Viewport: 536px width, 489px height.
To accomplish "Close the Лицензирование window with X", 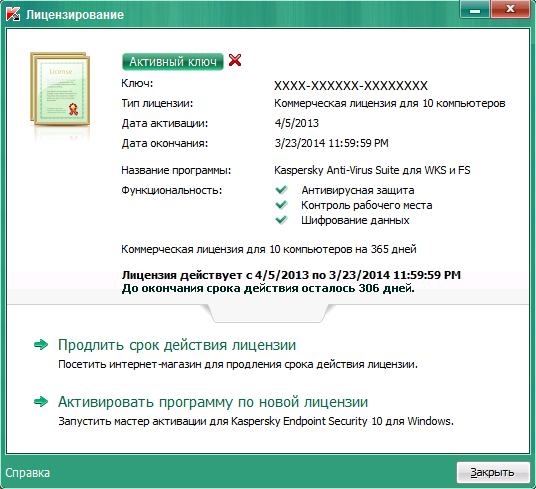I will [x=510, y=9].
